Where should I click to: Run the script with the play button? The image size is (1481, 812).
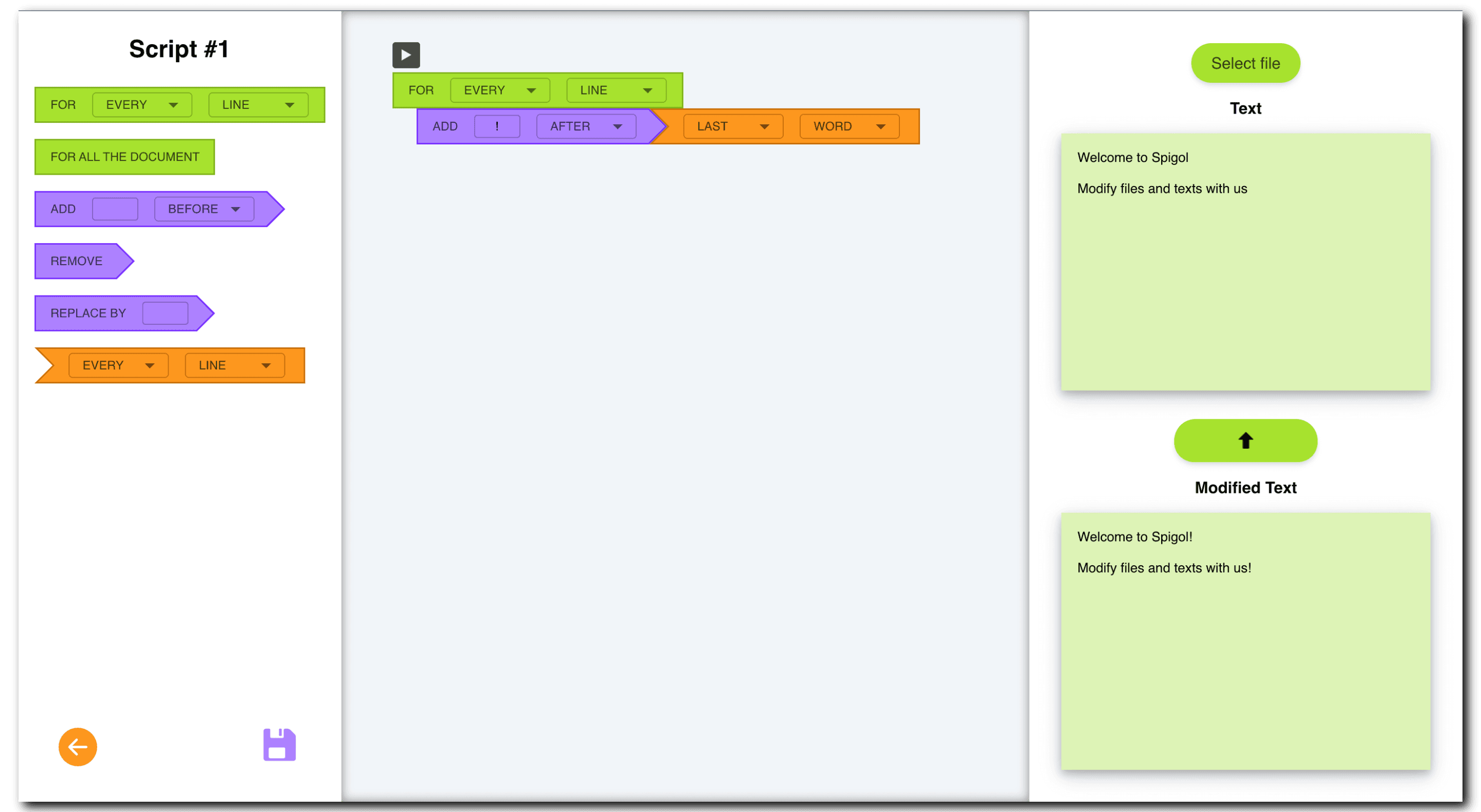pos(406,55)
